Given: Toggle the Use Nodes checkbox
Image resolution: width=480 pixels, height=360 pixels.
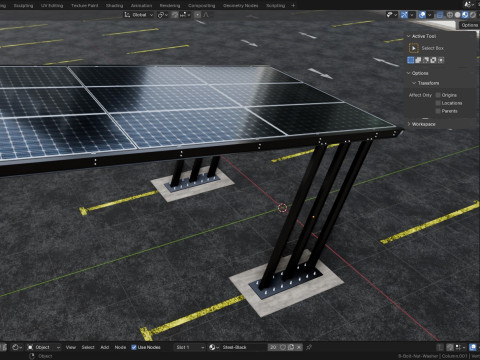Looking at the screenshot, I should coord(134,347).
